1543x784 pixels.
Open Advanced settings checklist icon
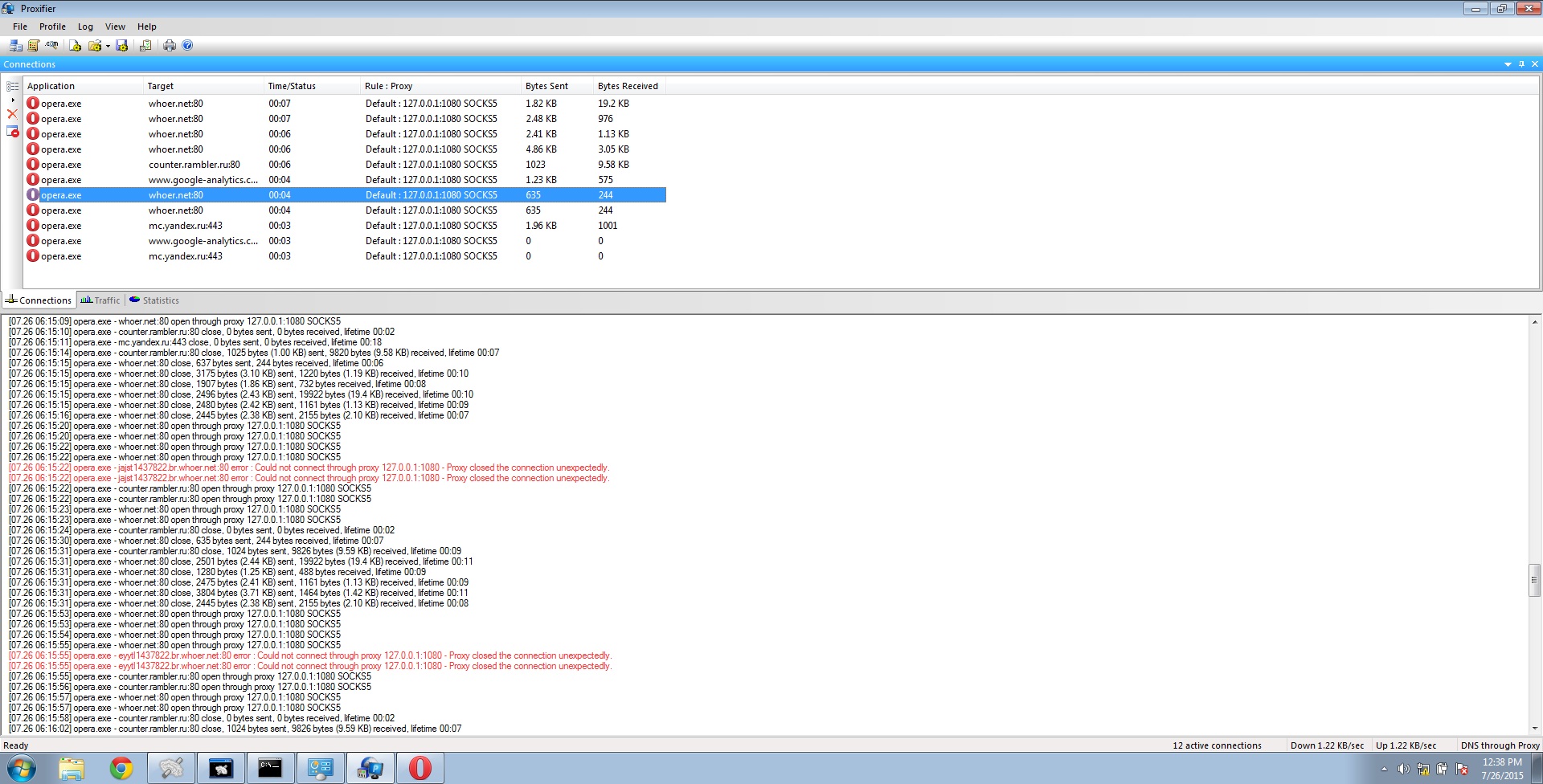(x=145, y=46)
